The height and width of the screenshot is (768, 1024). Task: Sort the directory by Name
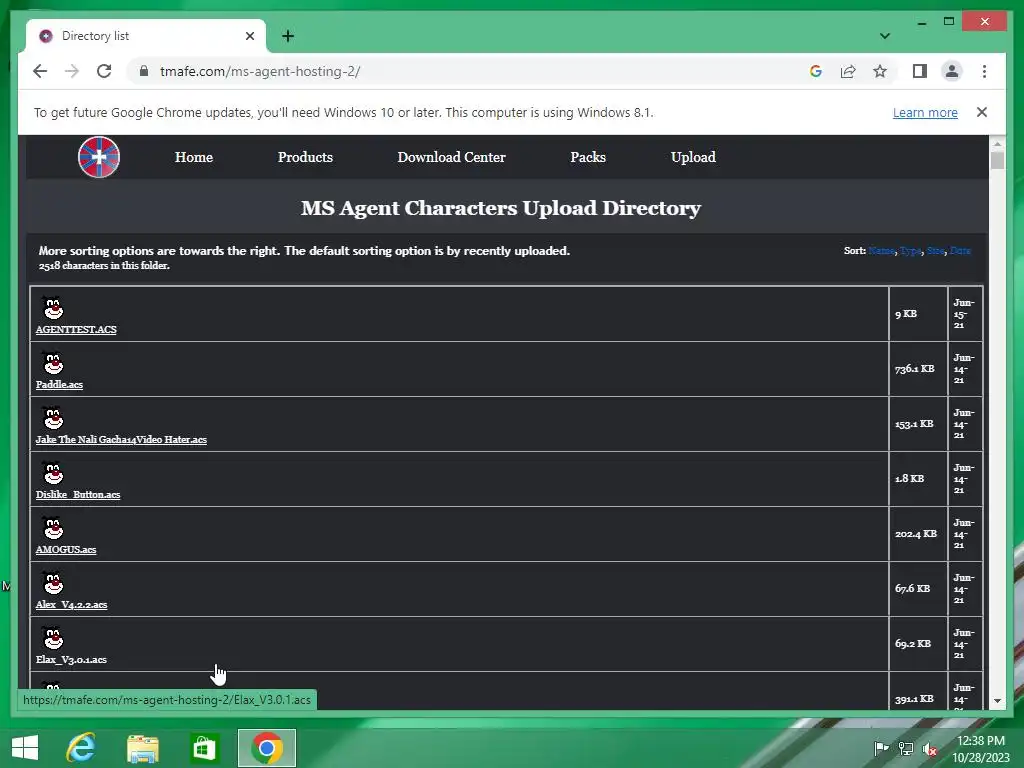pos(882,251)
